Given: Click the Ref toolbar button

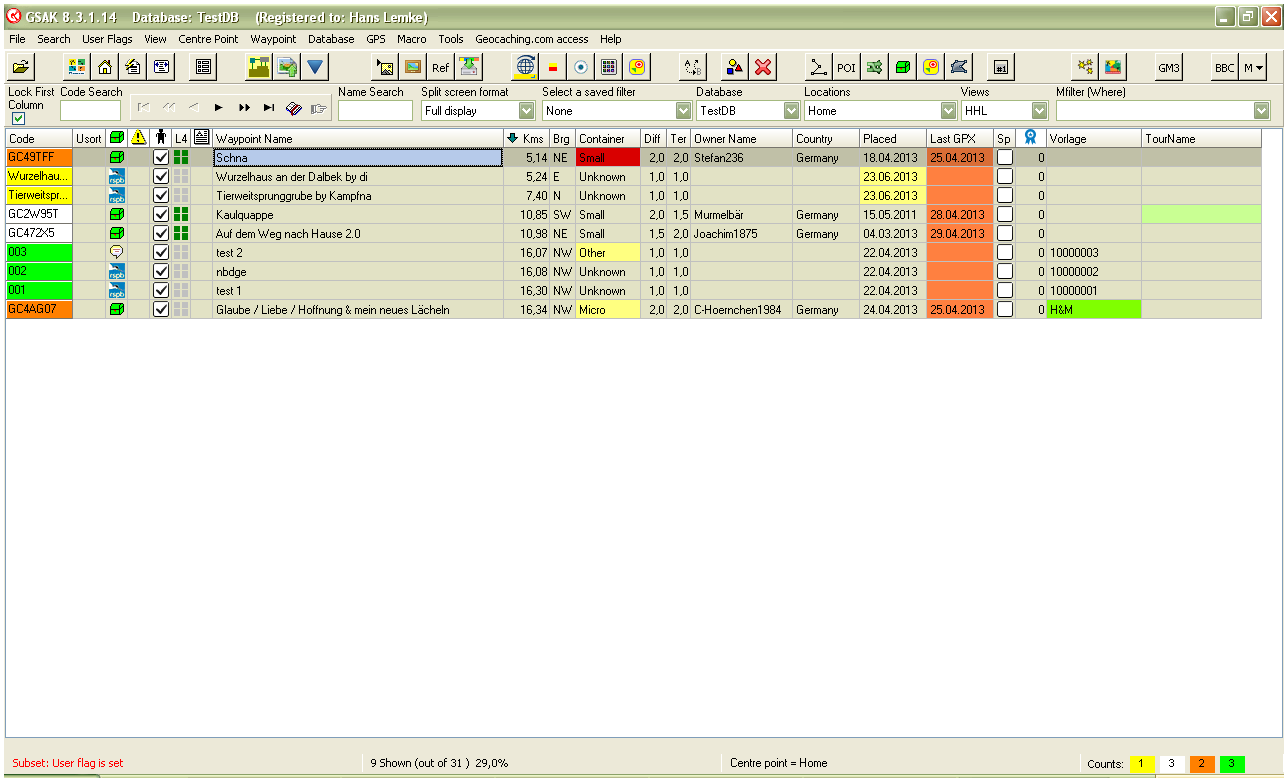Looking at the screenshot, I should click(x=441, y=67).
